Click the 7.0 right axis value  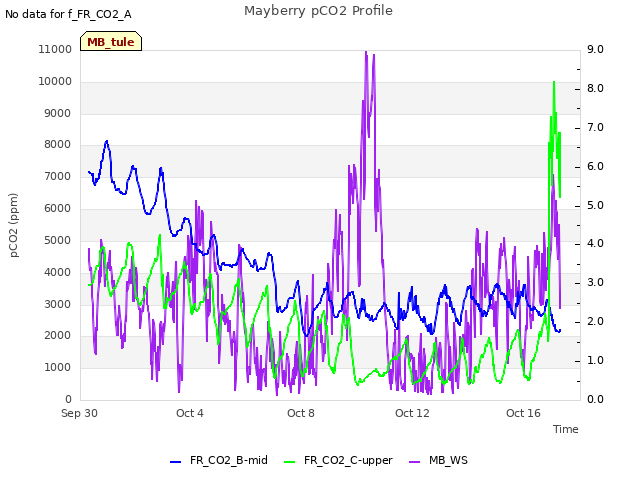(596, 127)
